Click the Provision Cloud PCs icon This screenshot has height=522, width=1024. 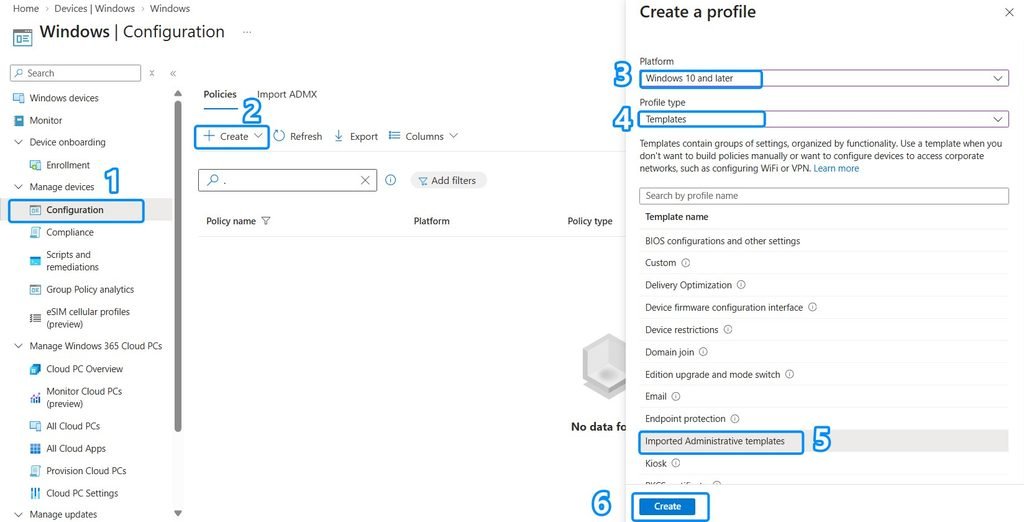pos(35,471)
